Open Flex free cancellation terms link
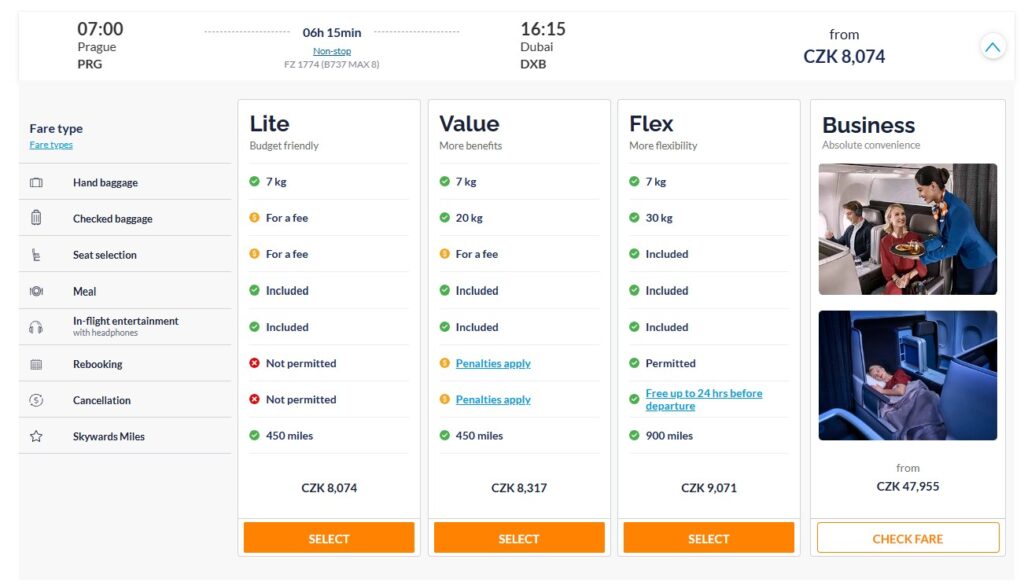The height and width of the screenshot is (585, 1024). click(x=704, y=399)
